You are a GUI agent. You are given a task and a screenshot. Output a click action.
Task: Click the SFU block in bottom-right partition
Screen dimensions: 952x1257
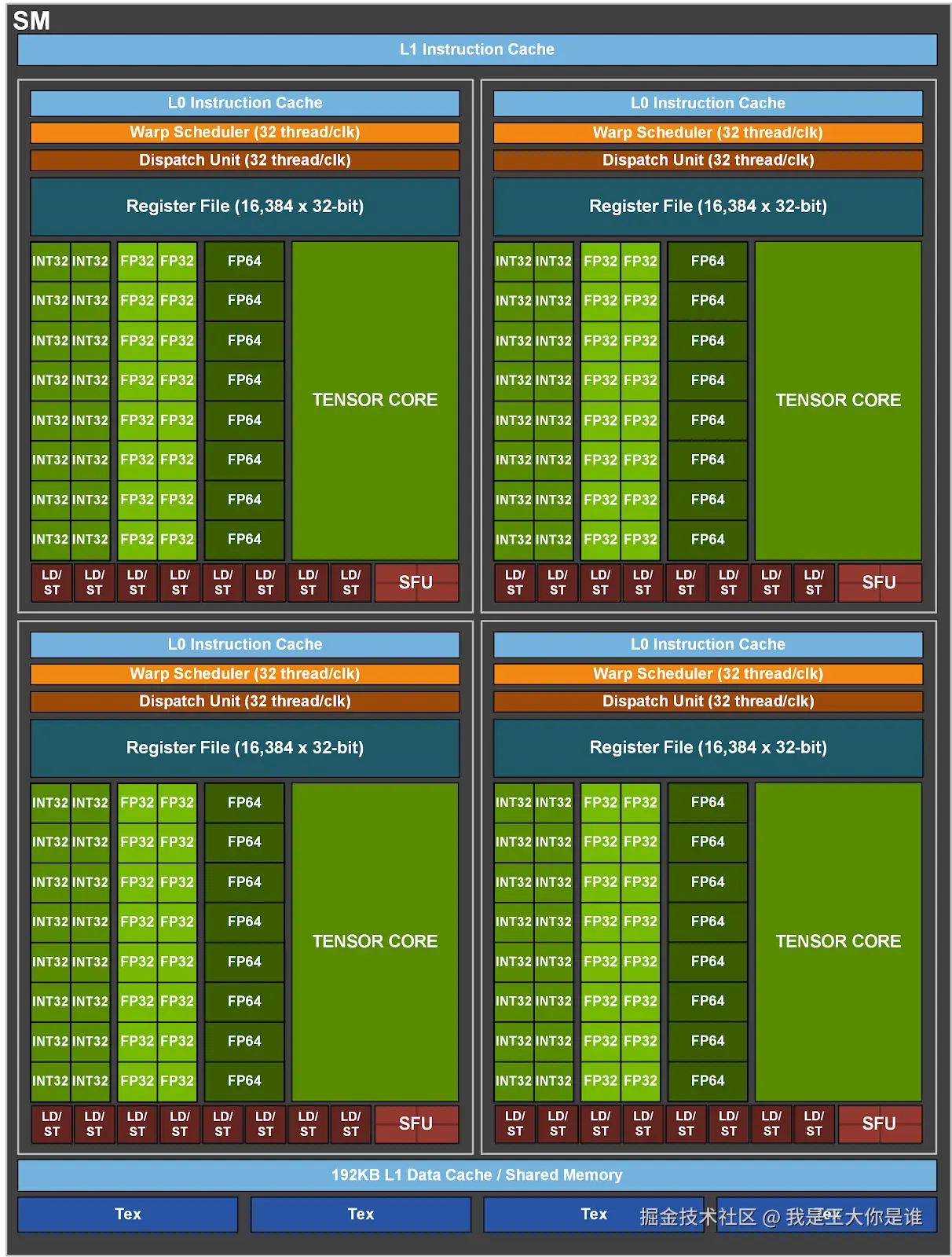pyautogui.click(x=880, y=1123)
